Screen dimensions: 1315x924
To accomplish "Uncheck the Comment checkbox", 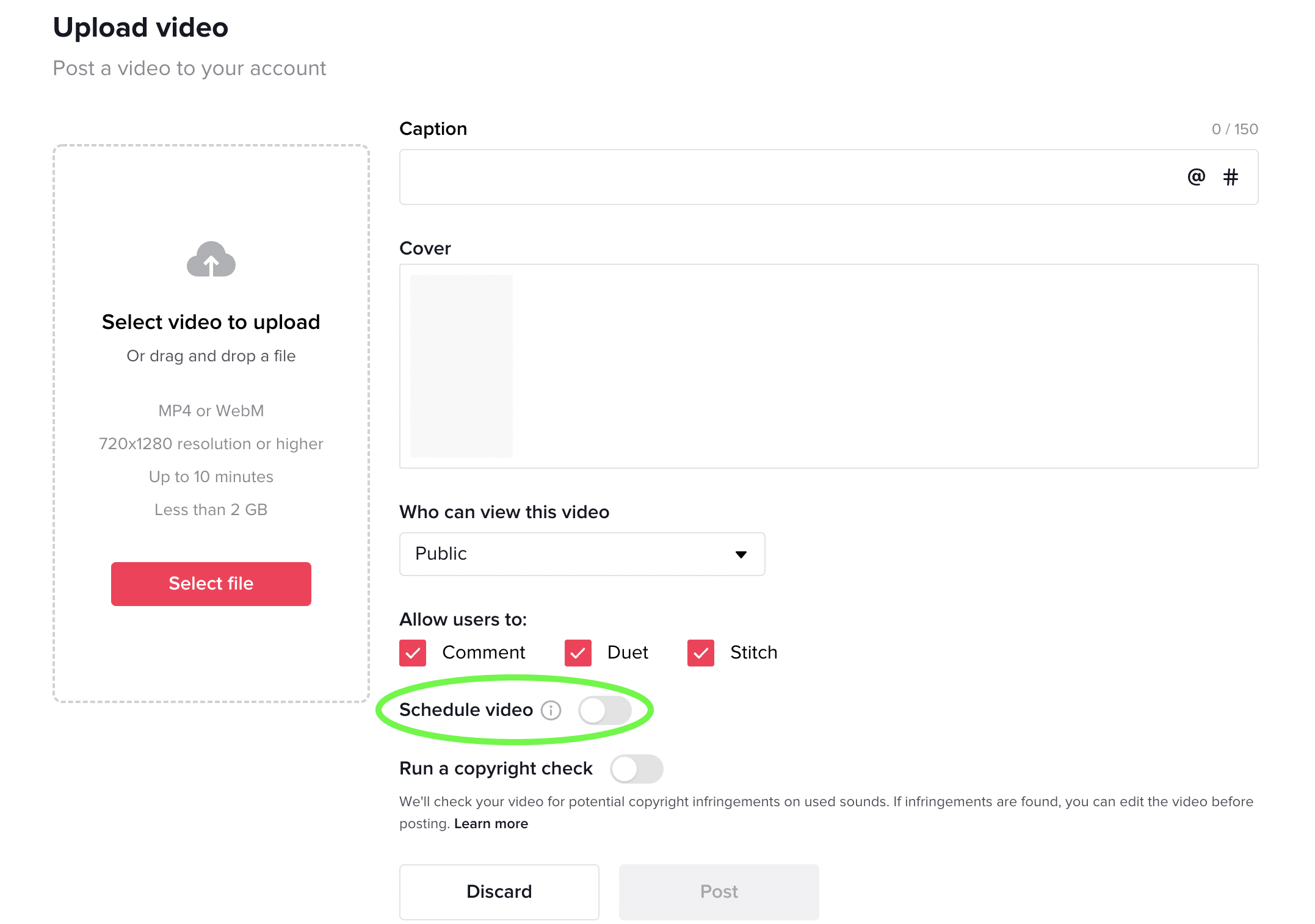I will pyautogui.click(x=412, y=652).
